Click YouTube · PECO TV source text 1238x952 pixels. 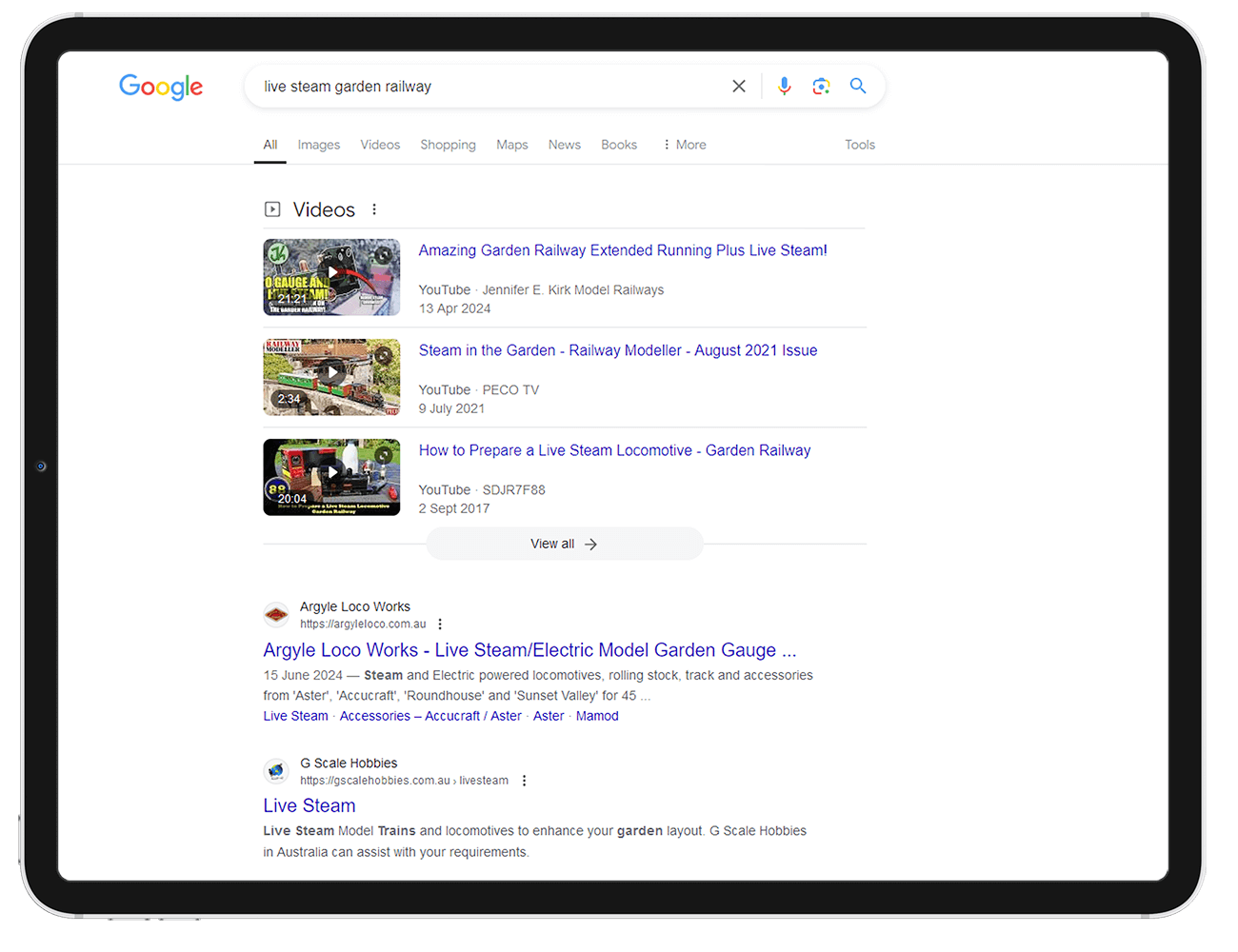pos(479,389)
